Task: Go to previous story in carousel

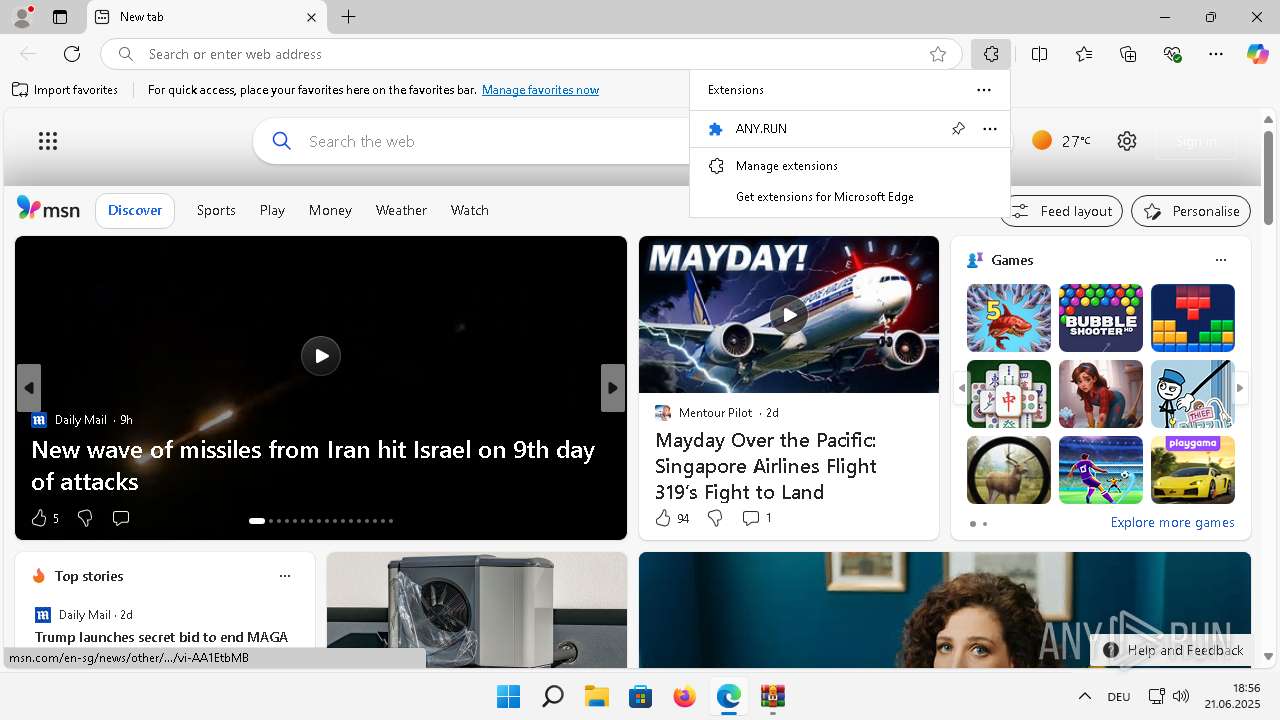Action: point(29,388)
